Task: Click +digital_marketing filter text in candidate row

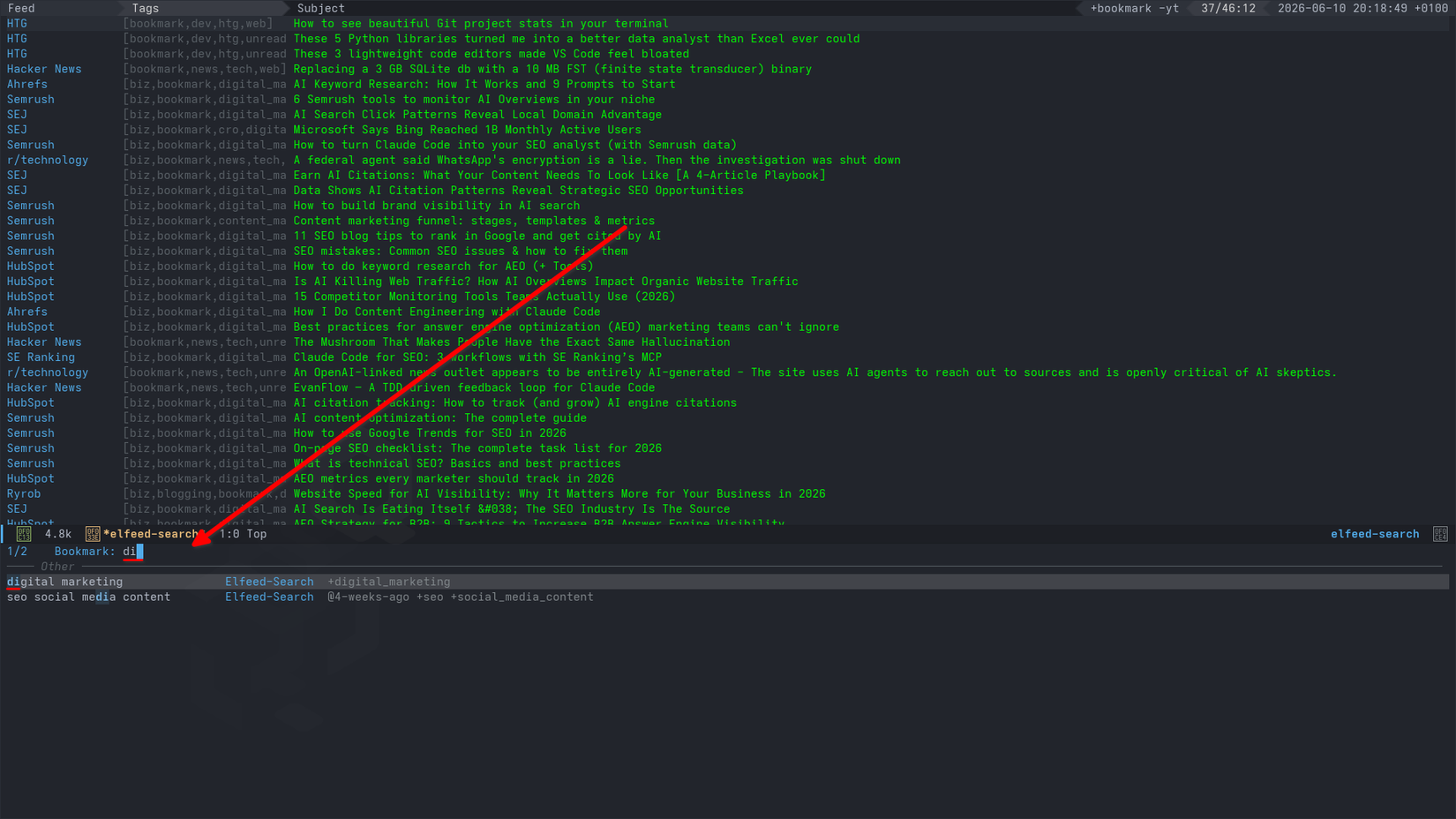Action: [388, 582]
